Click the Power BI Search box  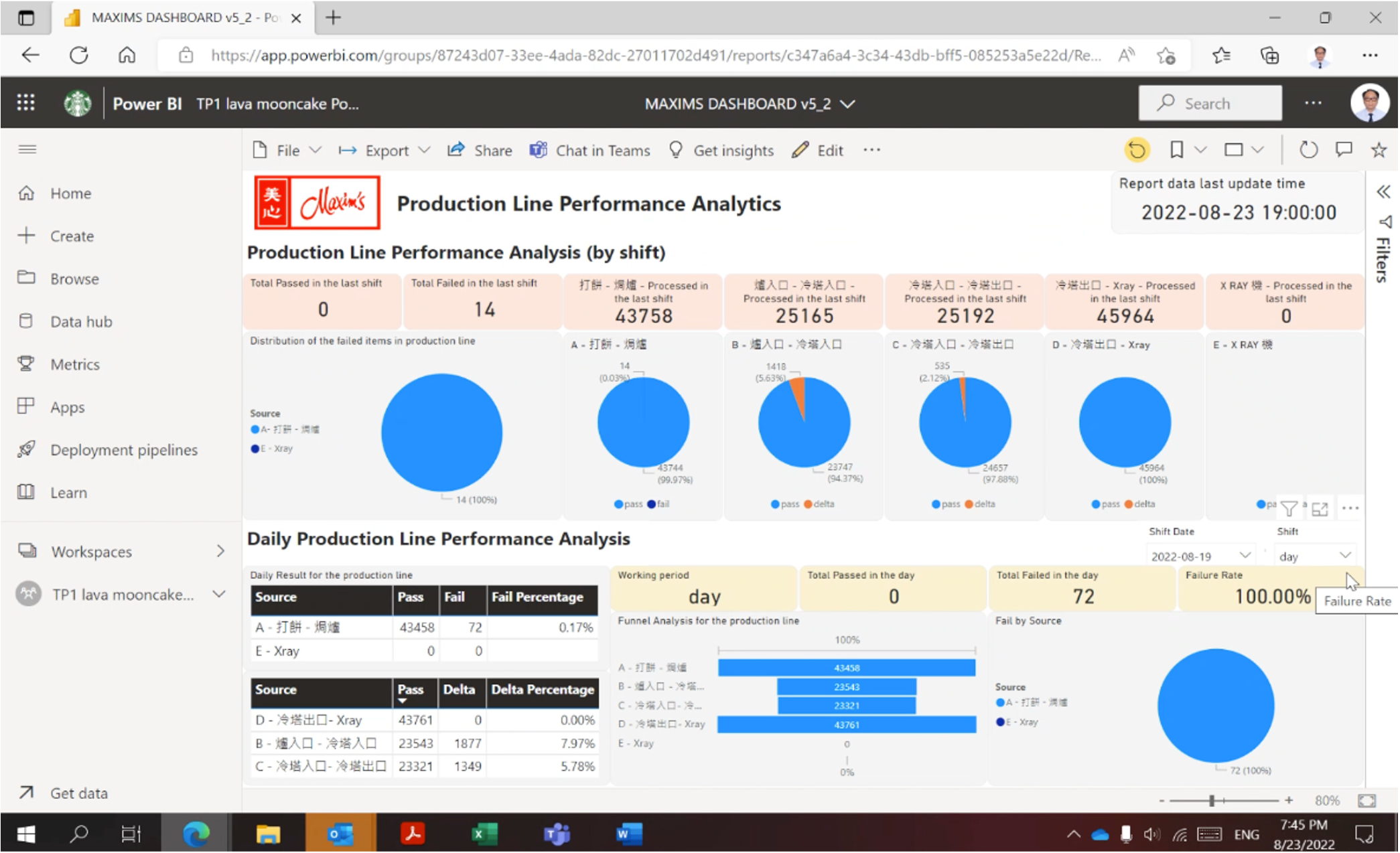tap(1210, 103)
